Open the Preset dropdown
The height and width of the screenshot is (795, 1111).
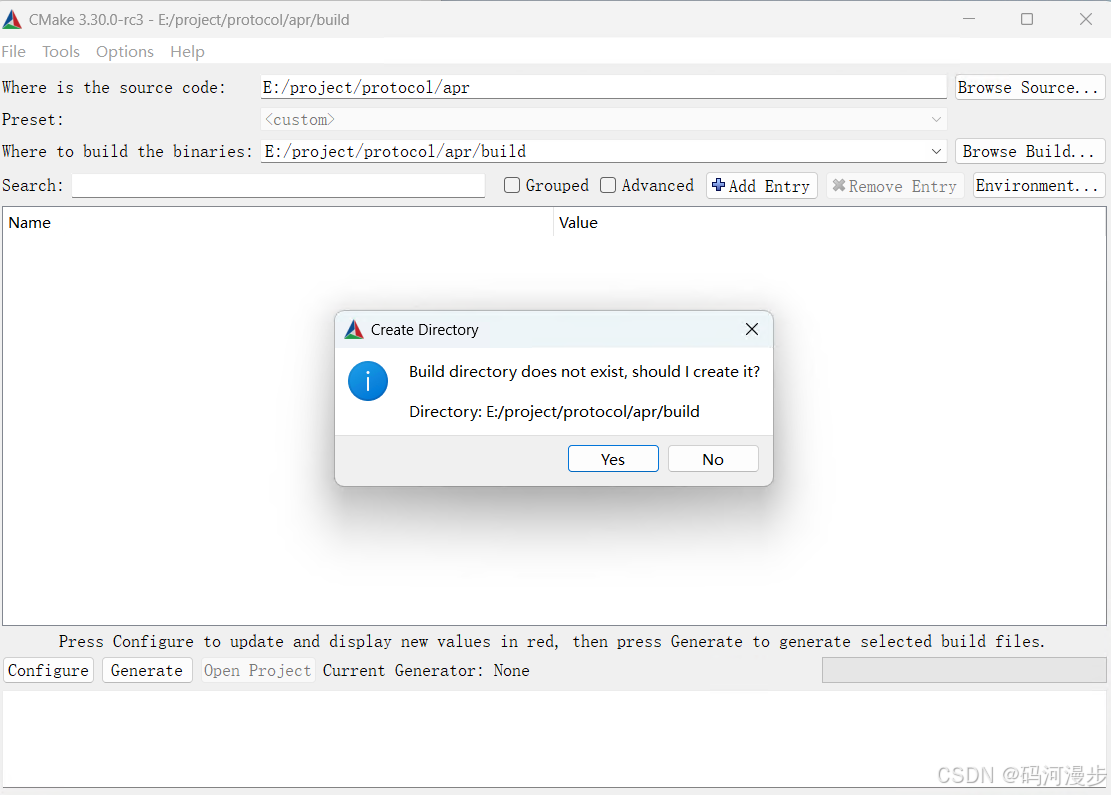tap(603, 120)
